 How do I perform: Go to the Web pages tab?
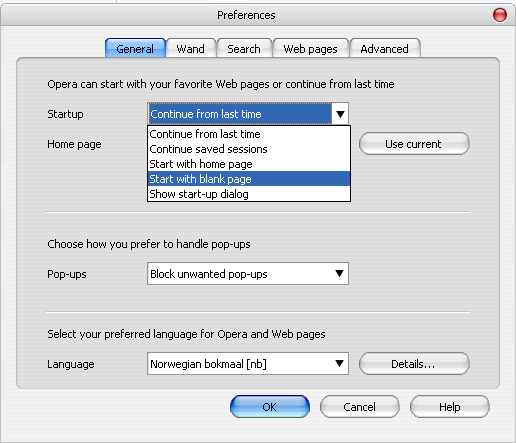[310, 49]
